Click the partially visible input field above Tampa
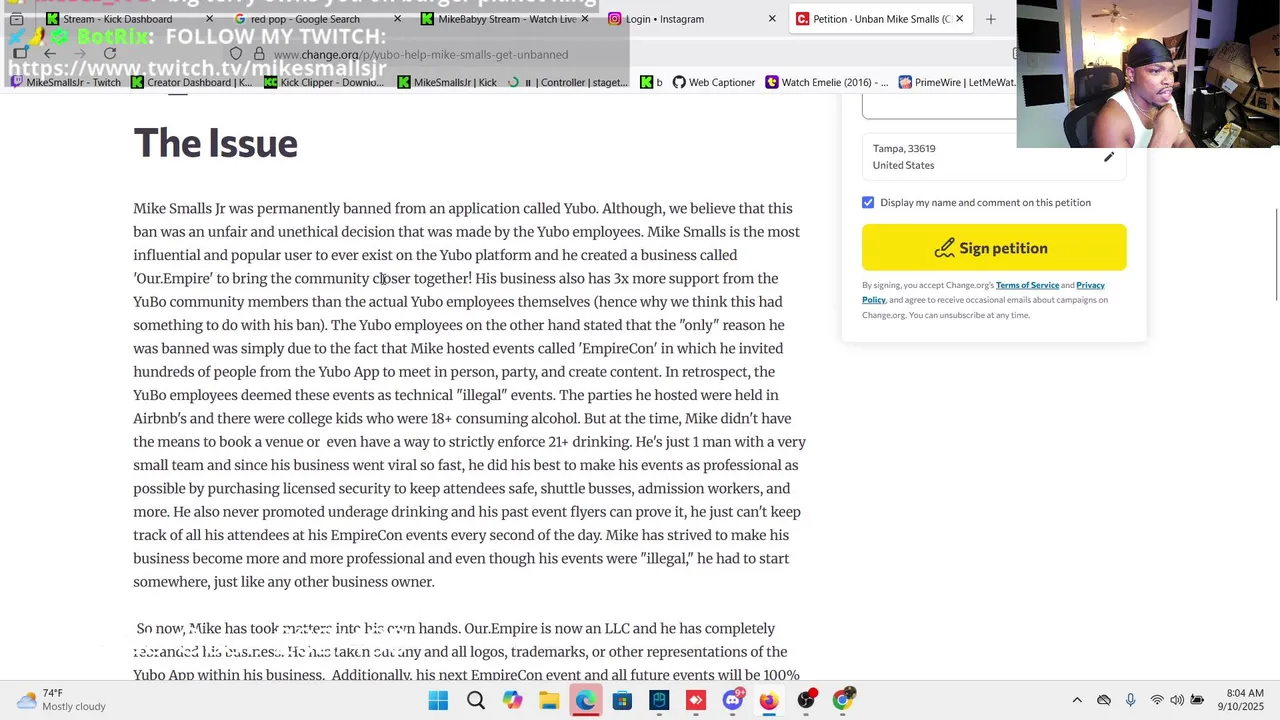This screenshot has height=720, width=1280. point(939,108)
